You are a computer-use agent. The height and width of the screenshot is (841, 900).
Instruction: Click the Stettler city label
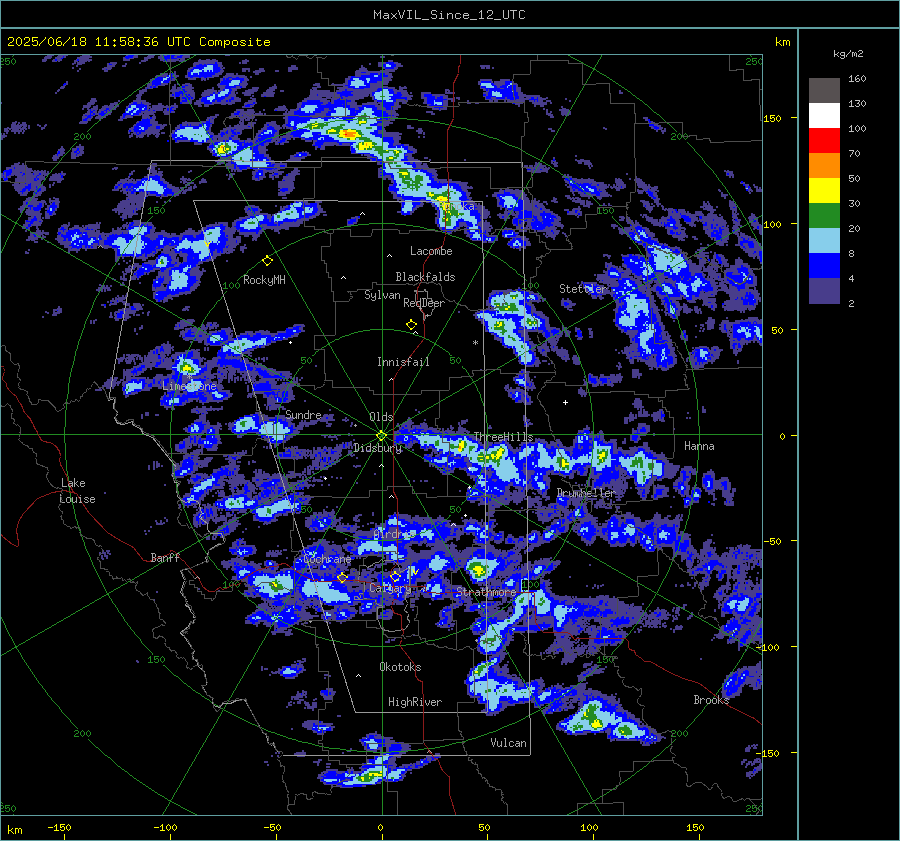point(583,289)
